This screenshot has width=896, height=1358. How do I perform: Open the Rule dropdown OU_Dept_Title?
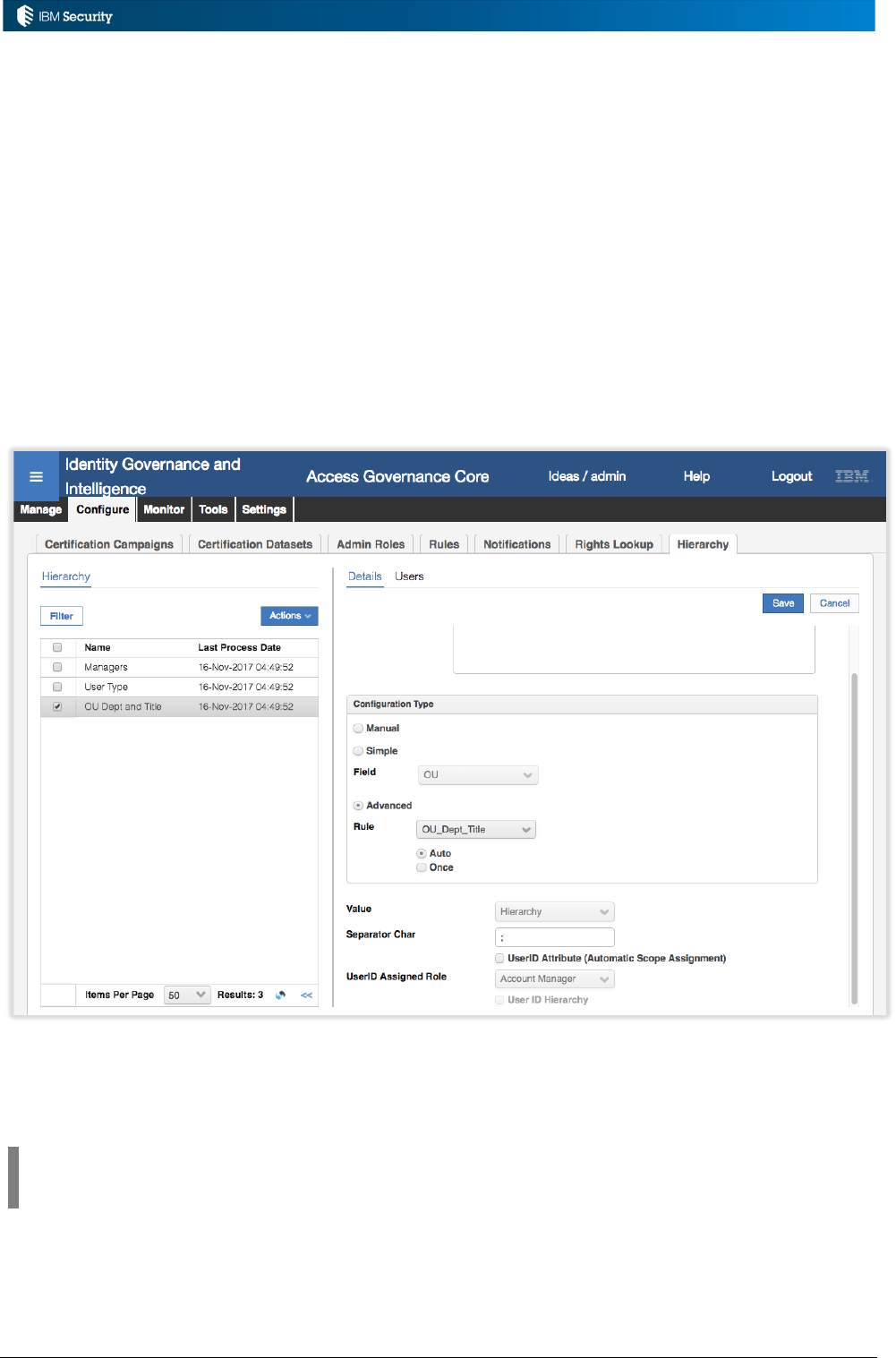[x=476, y=829]
